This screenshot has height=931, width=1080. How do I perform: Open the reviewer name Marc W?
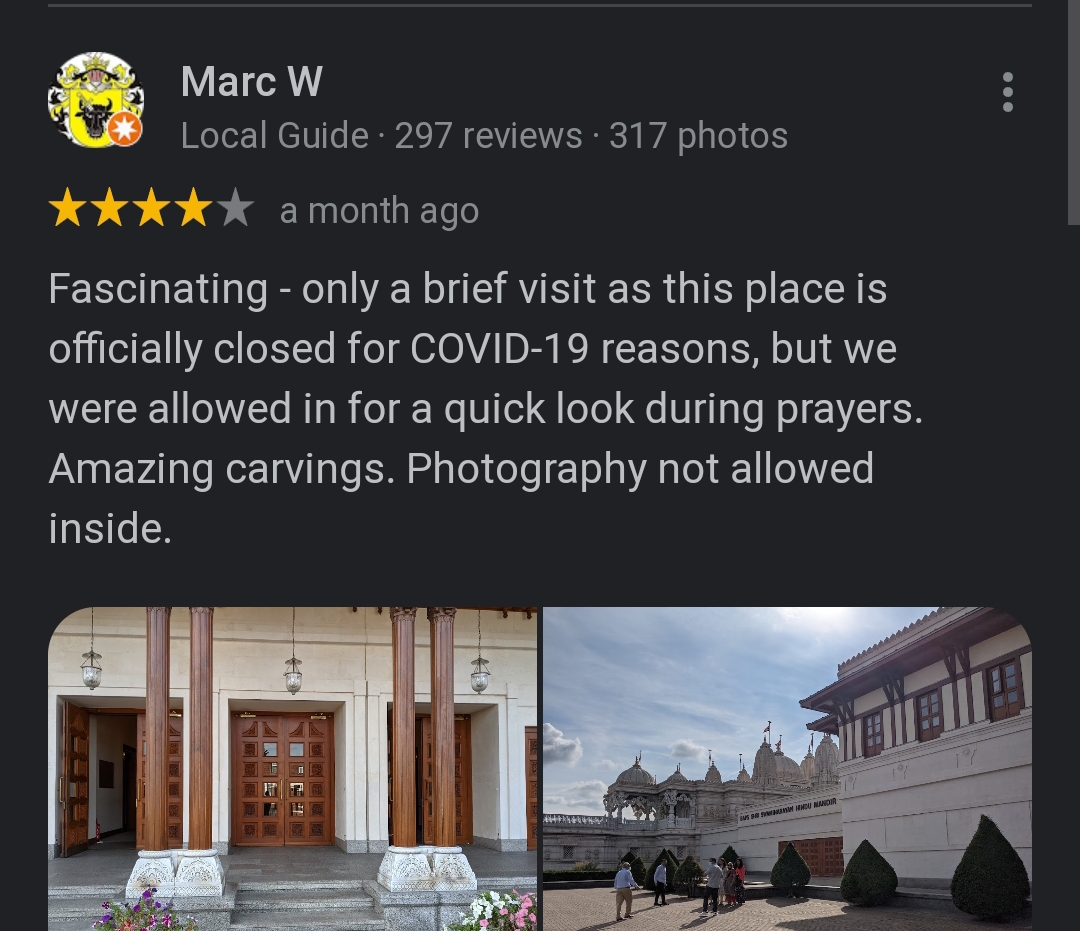[x=251, y=81]
